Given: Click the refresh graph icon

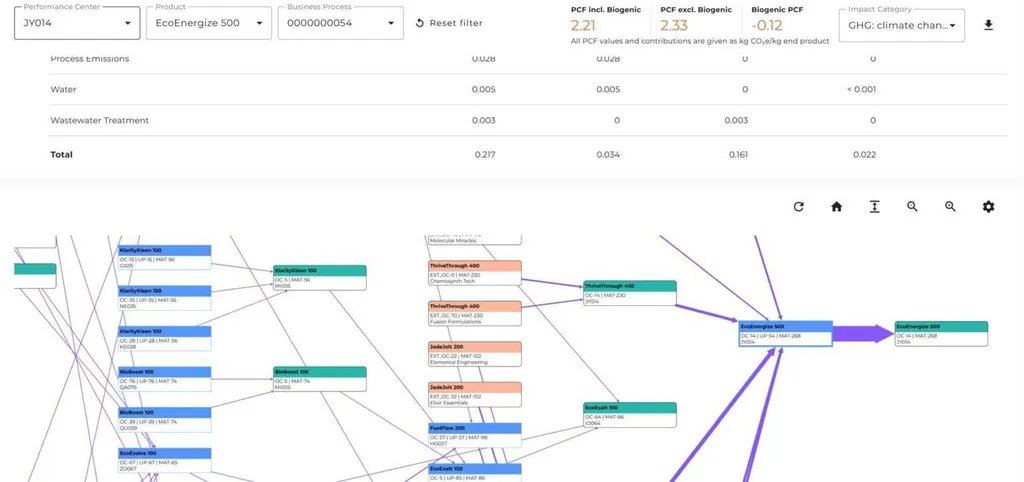Looking at the screenshot, I should (x=798, y=207).
